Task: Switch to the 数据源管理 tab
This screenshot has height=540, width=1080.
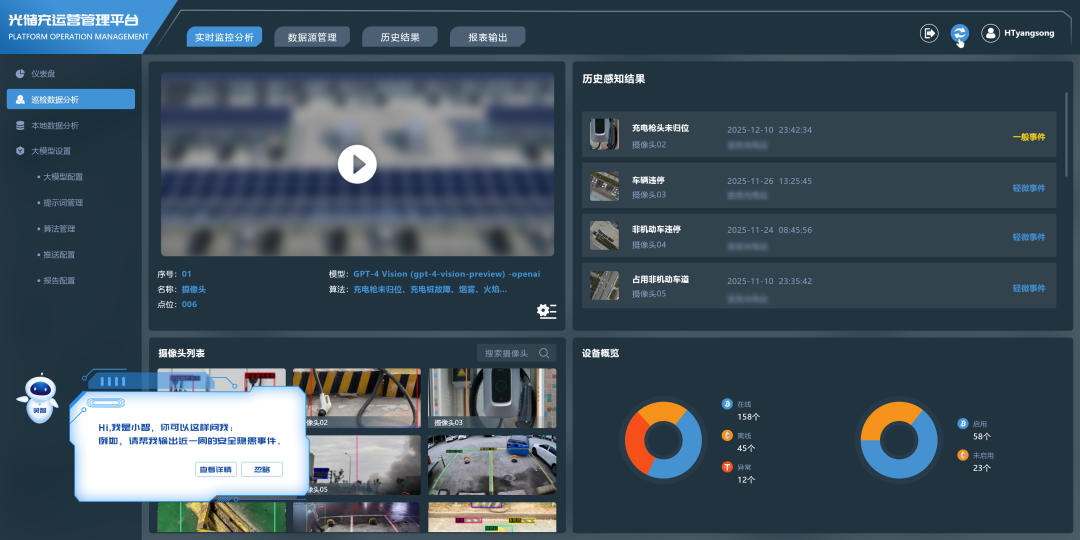Action: click(x=311, y=37)
